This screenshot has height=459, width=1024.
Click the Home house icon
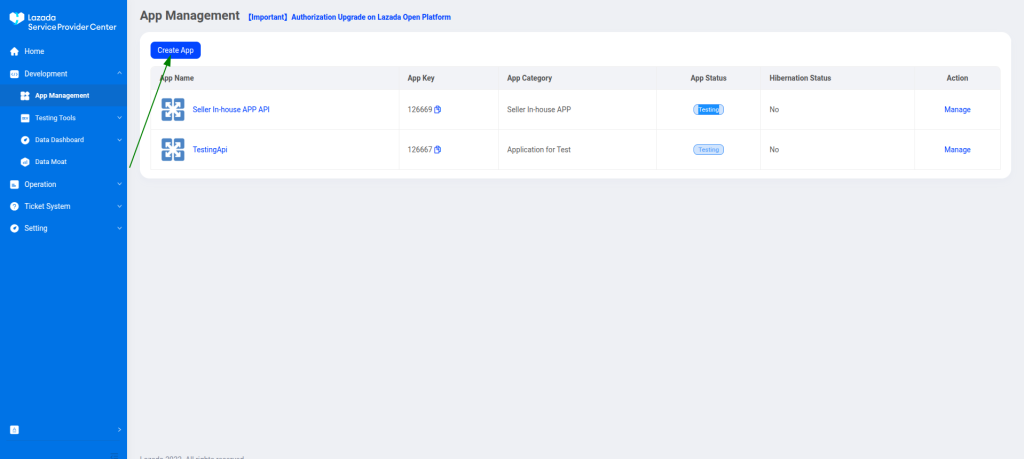[14, 51]
